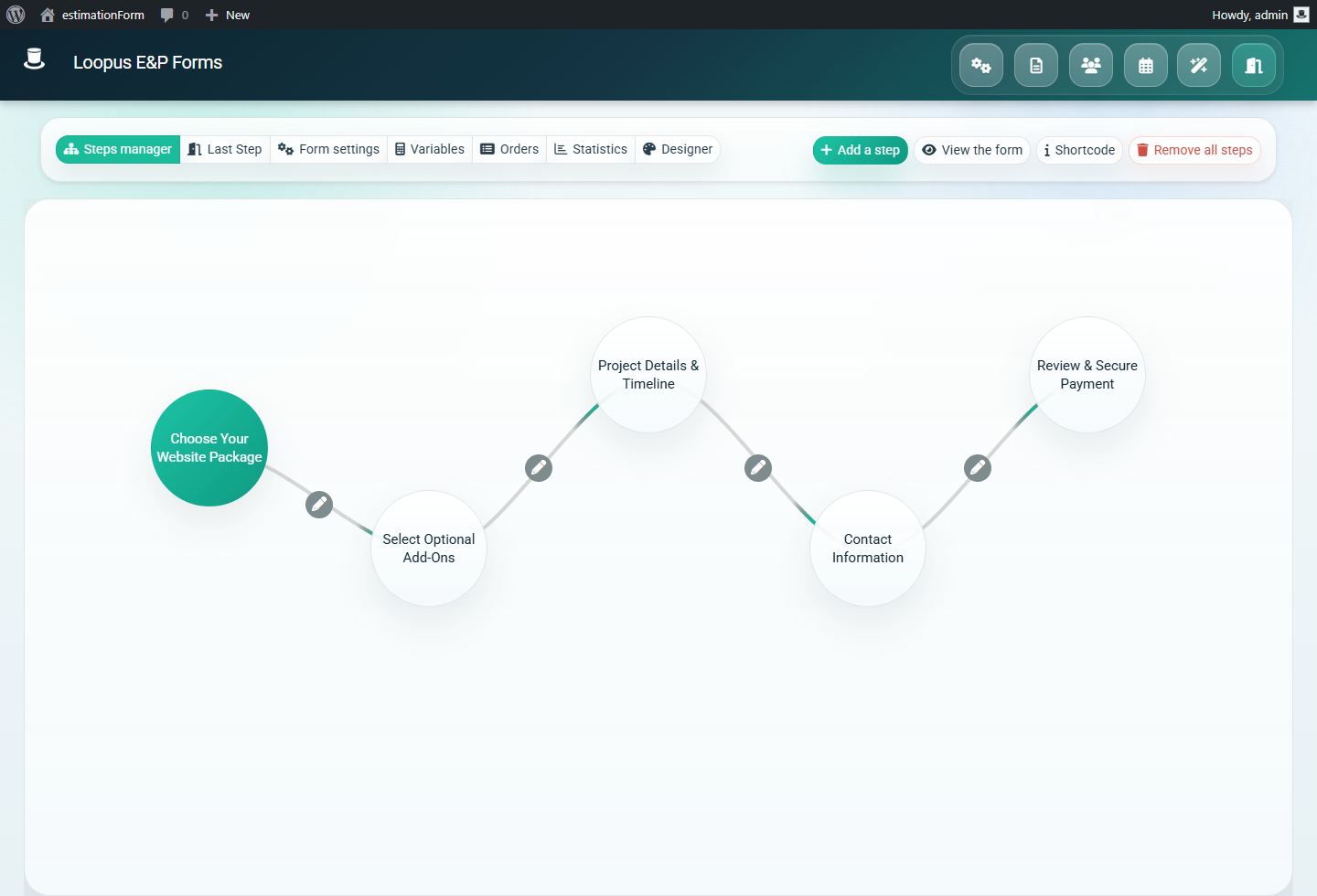This screenshot has width=1317, height=896.
Task: Open the Last Step tab
Action: coord(225,149)
